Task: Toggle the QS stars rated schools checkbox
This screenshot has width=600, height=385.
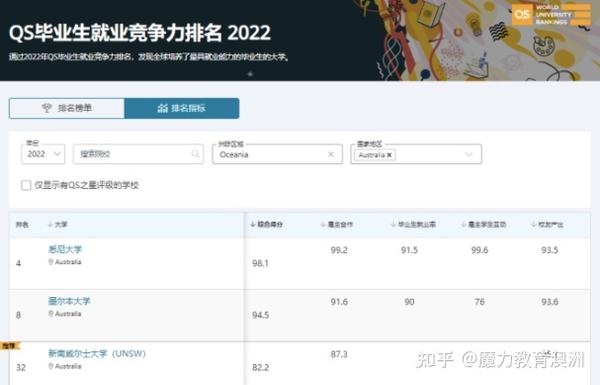Action: [x=26, y=185]
